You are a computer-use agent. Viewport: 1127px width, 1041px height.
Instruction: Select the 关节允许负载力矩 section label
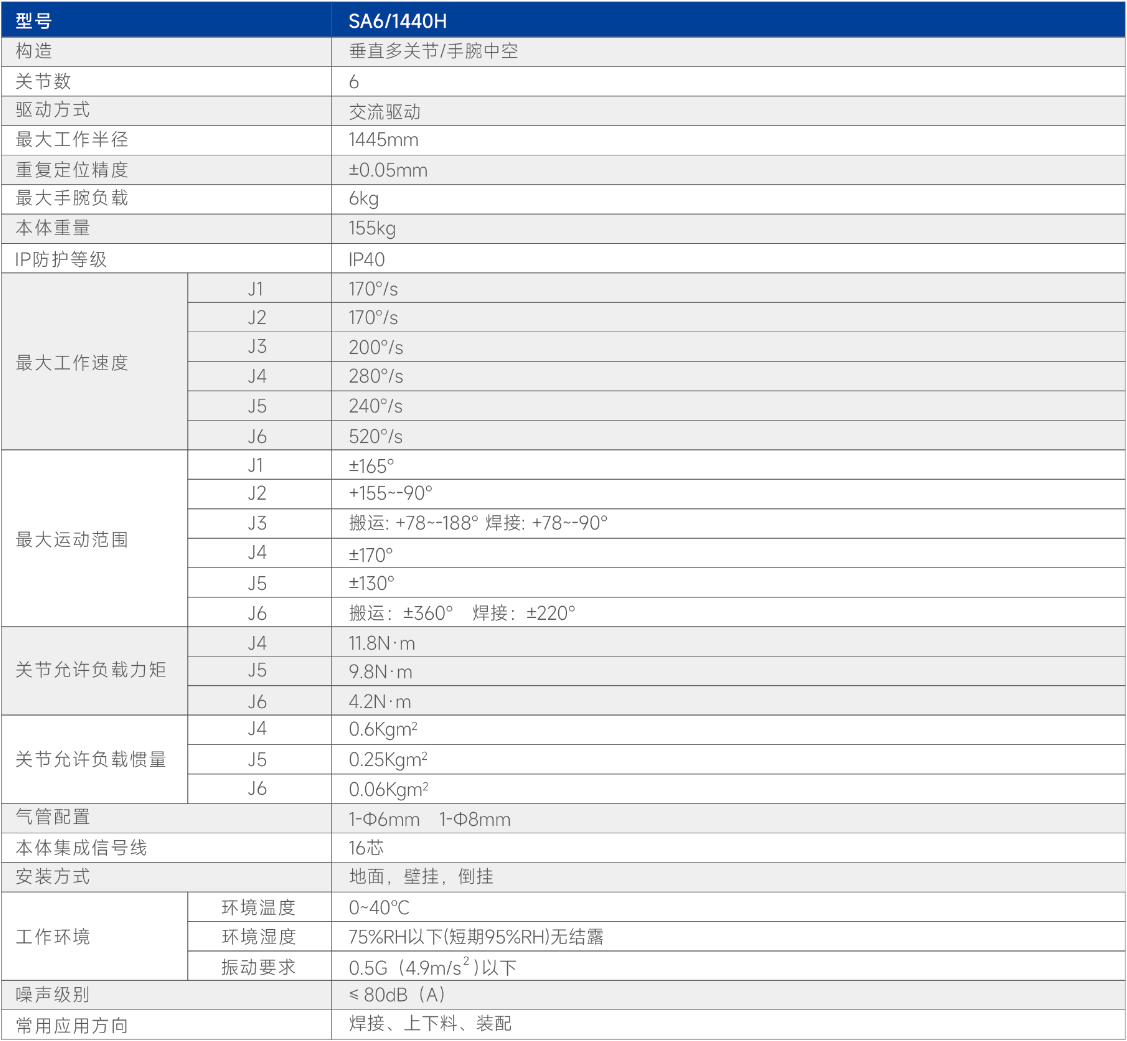click(x=68, y=671)
